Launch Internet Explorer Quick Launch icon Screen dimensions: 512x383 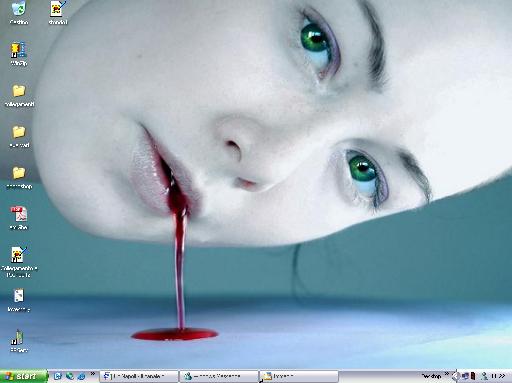coord(81,376)
